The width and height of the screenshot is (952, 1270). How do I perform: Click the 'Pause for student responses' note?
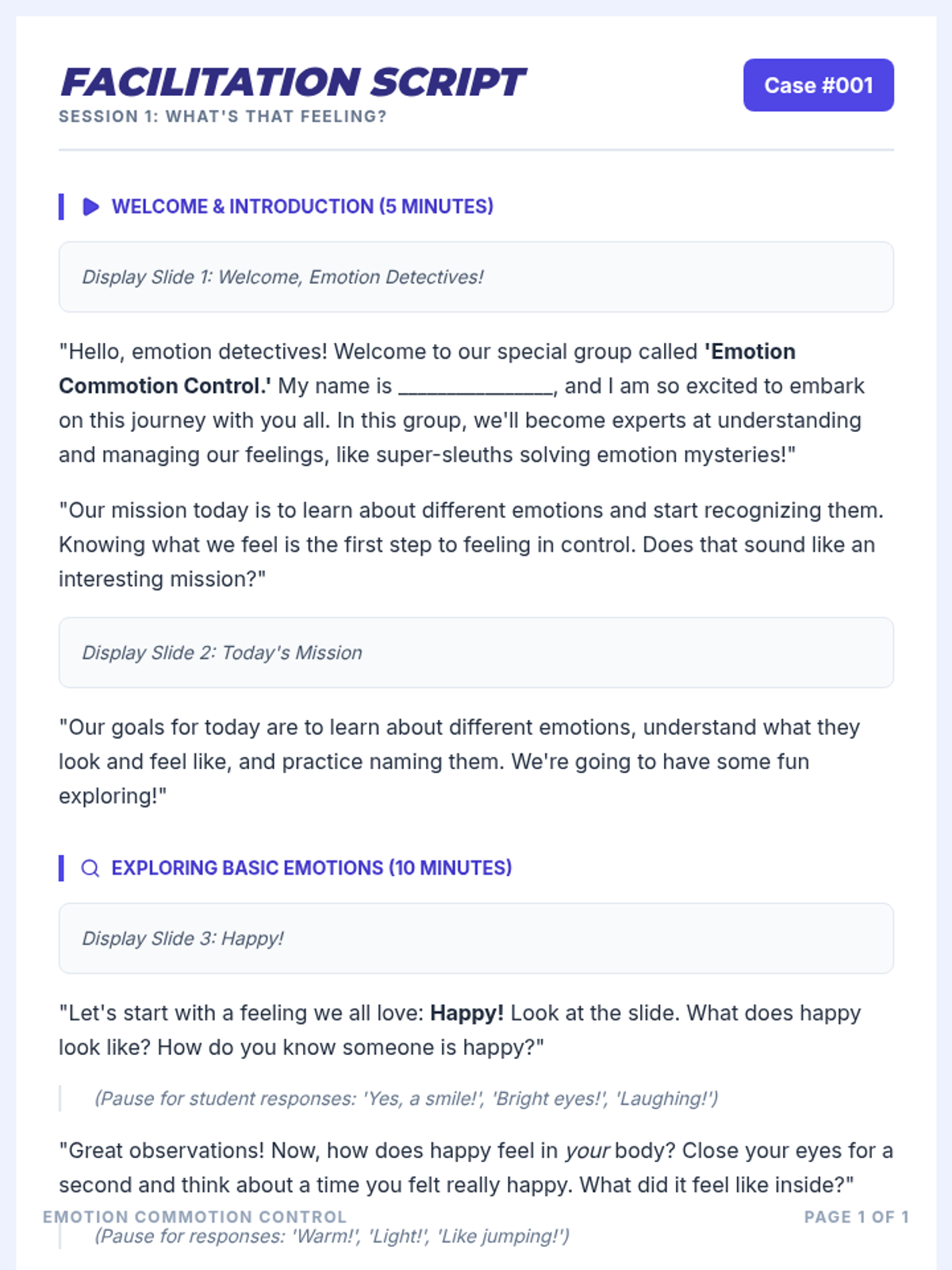click(x=406, y=1099)
